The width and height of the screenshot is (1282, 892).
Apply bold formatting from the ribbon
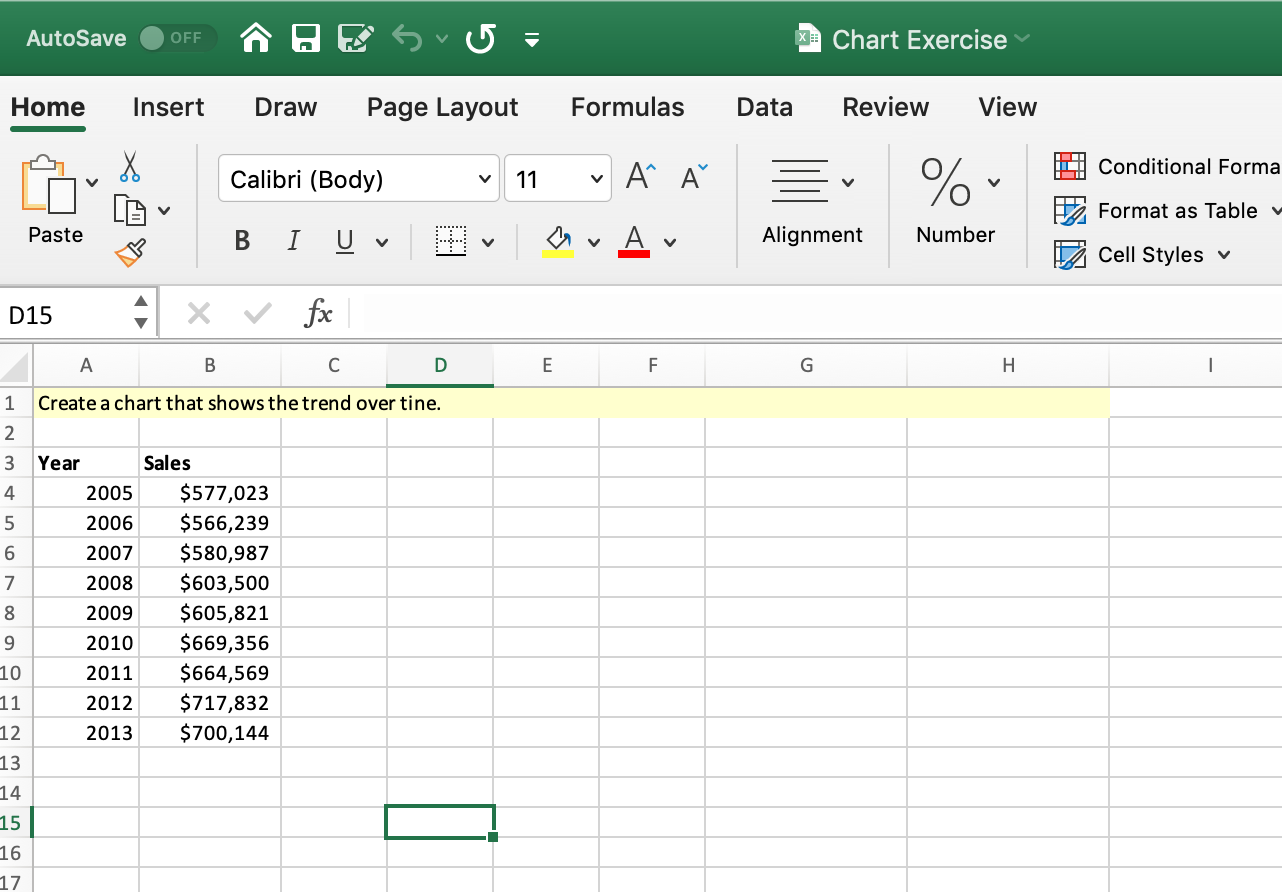241,241
